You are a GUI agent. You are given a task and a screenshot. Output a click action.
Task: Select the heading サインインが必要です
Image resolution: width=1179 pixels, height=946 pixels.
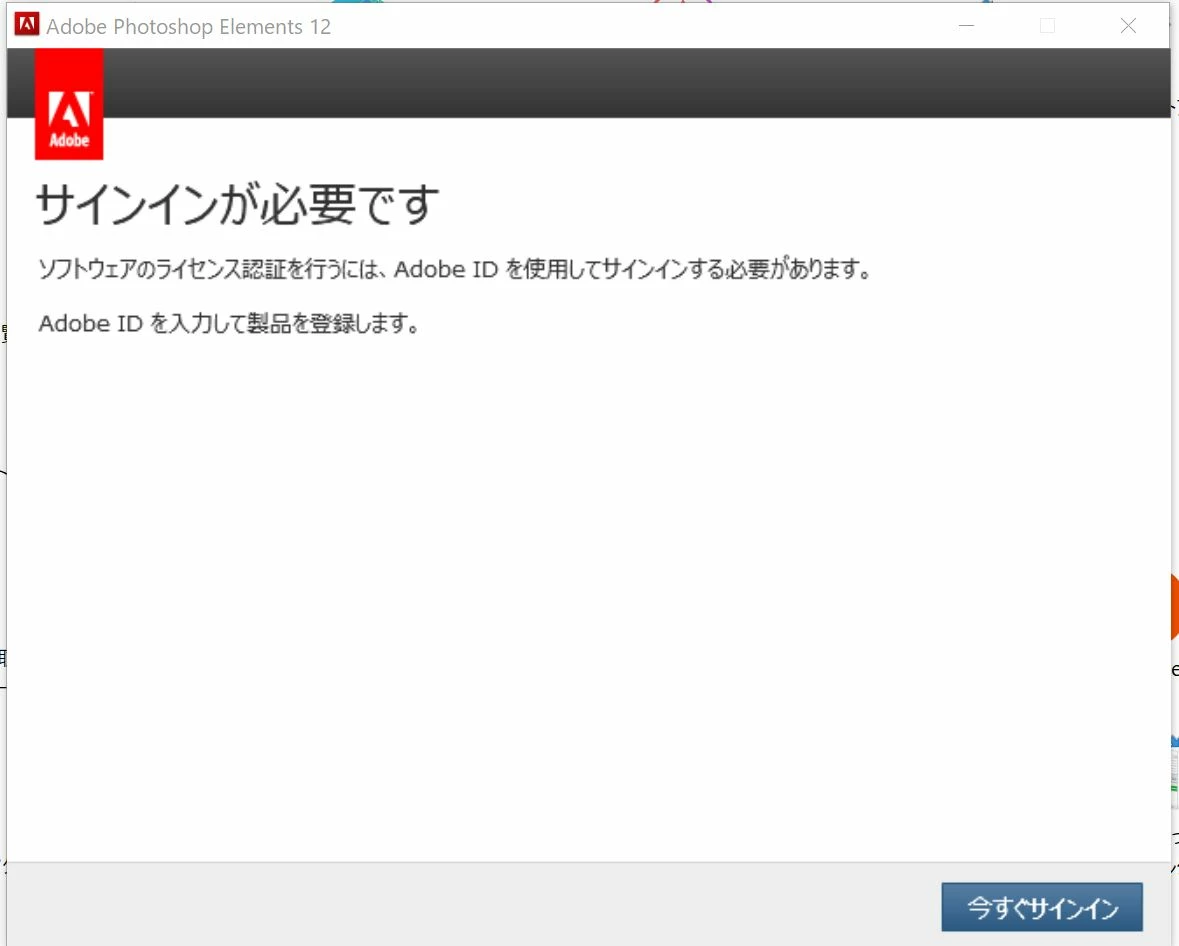point(238,205)
